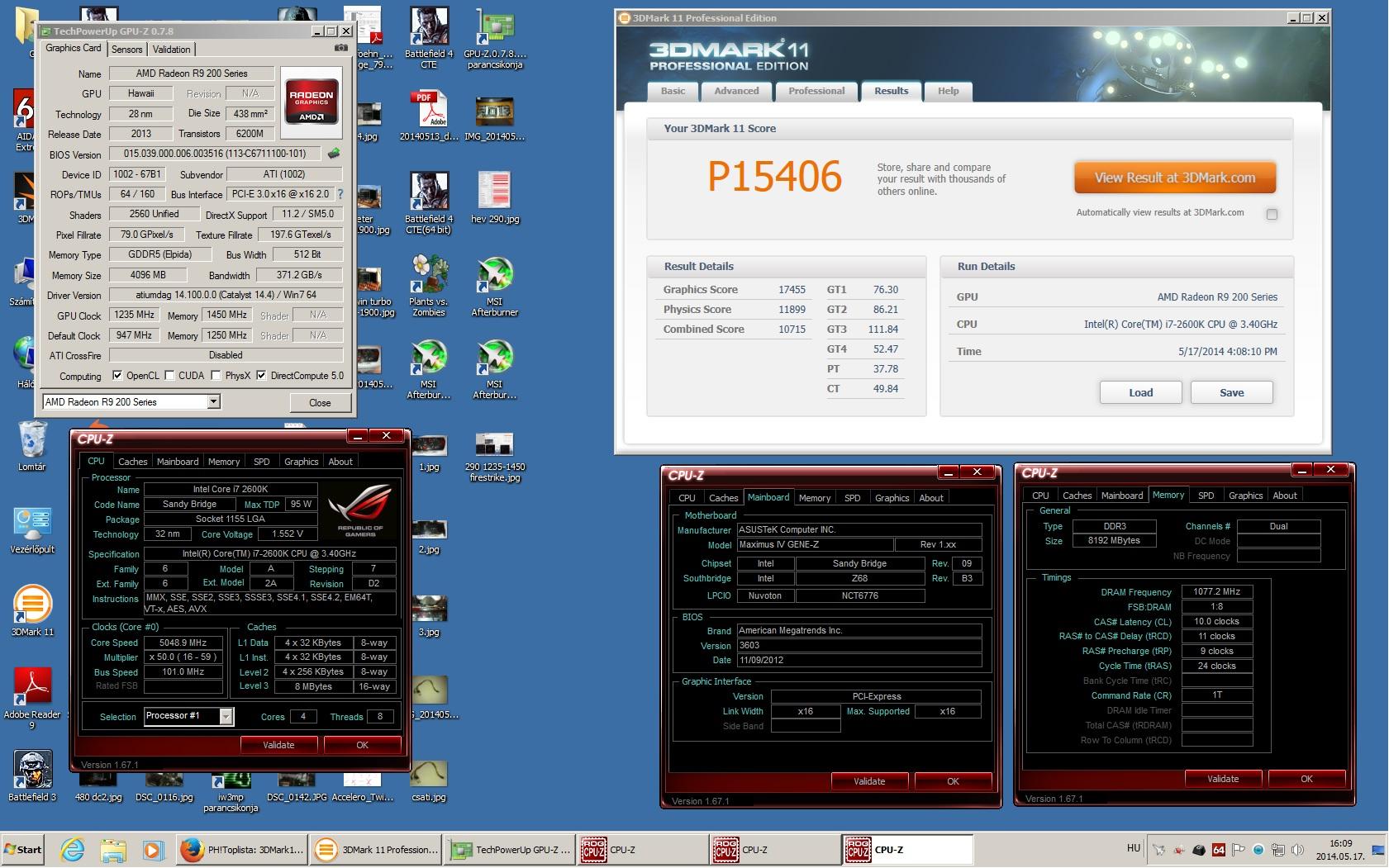Switch to the Sensors tab in GPU-Z

point(126,50)
